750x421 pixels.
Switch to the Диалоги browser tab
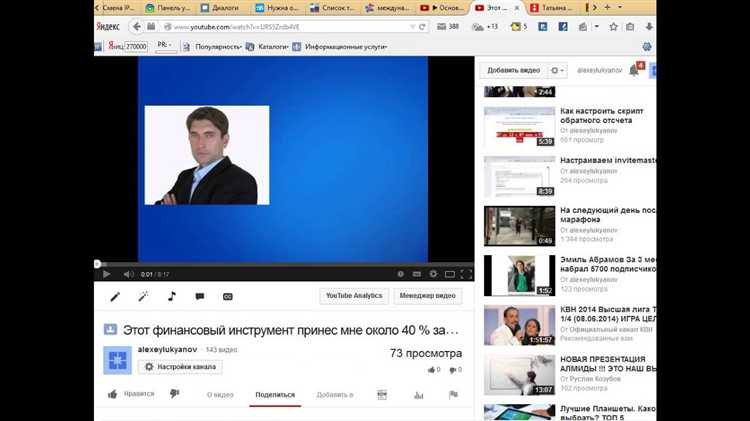(221, 8)
